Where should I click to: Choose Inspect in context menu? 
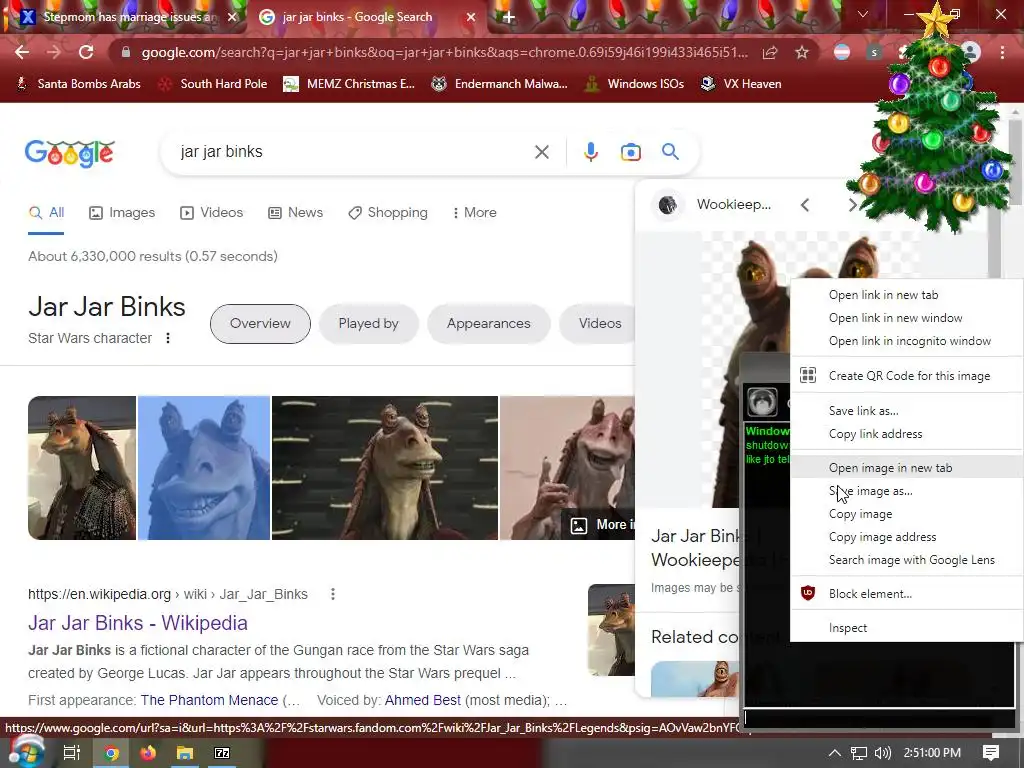[906, 628]
